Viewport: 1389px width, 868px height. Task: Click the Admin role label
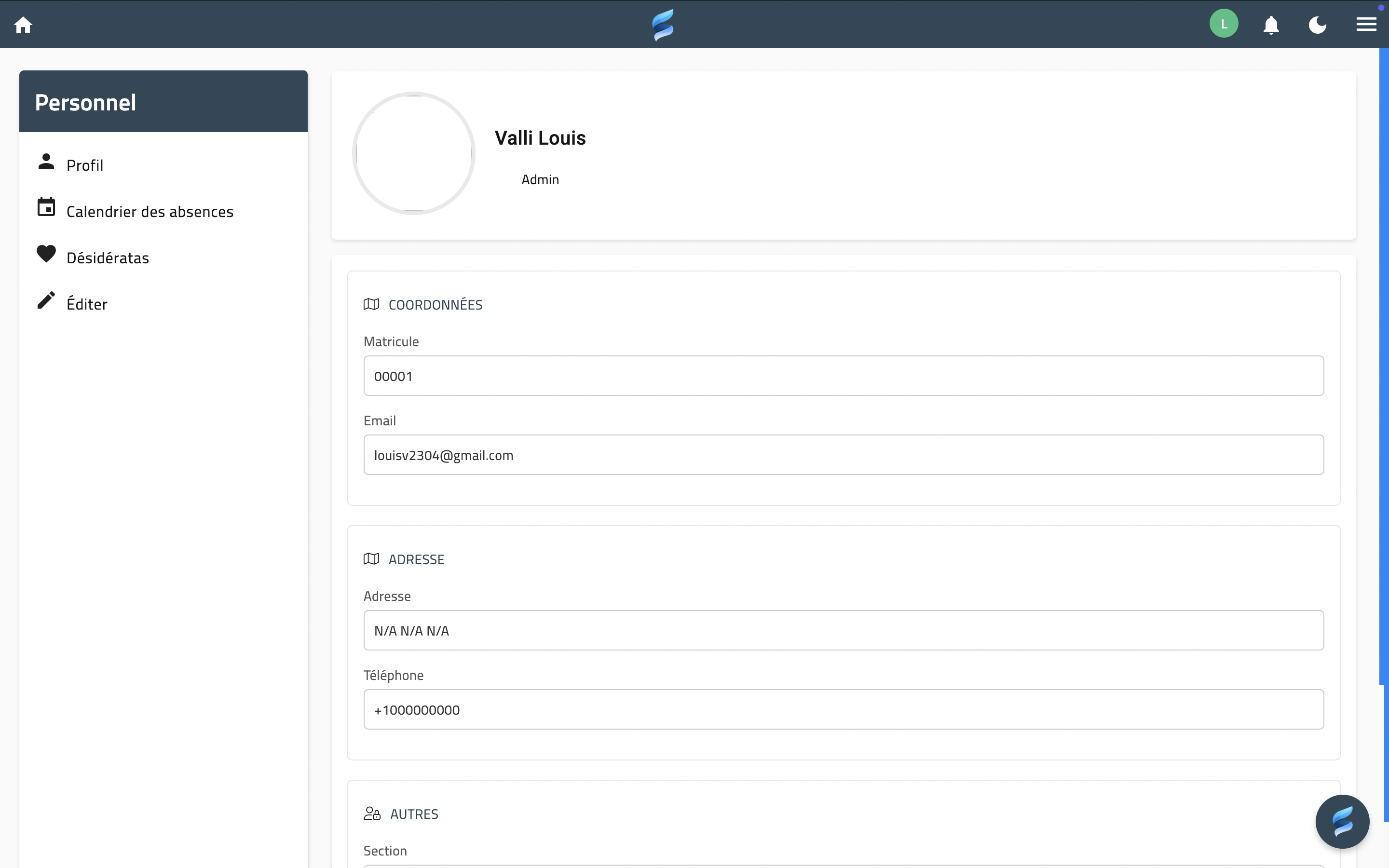pos(540,180)
